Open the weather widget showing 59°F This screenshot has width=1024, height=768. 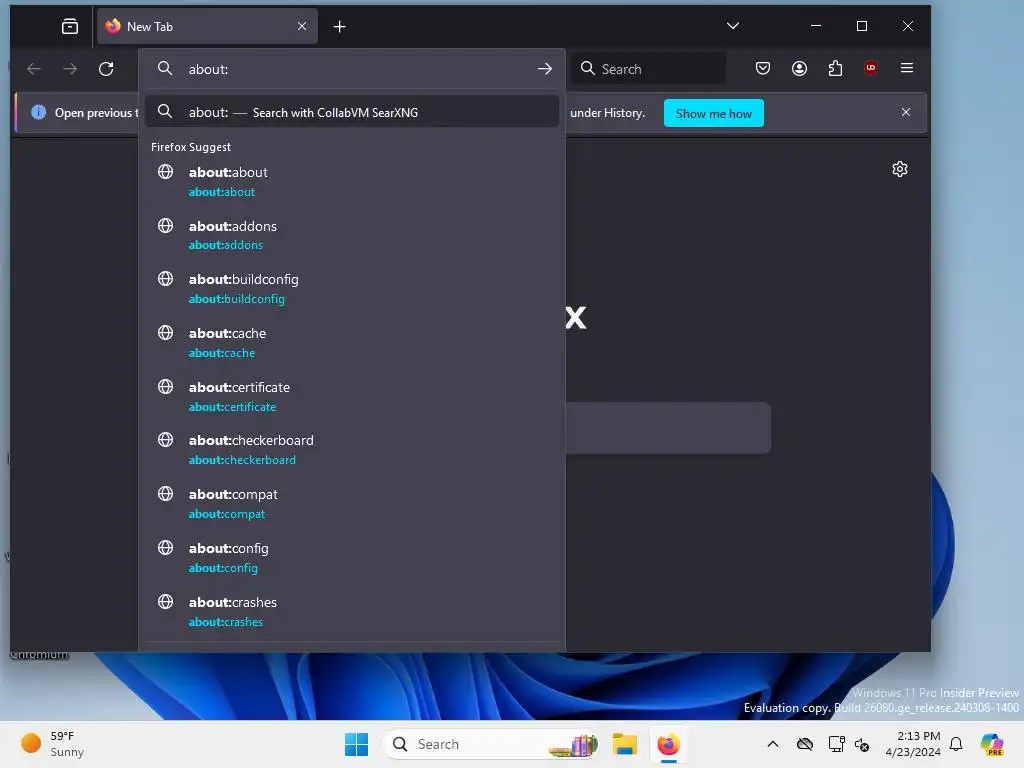[53, 744]
